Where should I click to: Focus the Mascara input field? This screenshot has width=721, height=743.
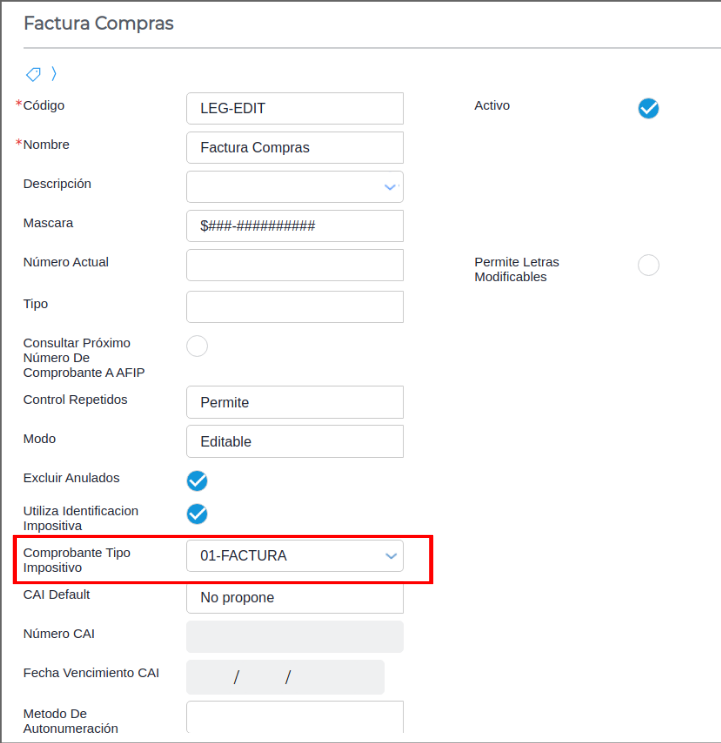(x=294, y=226)
